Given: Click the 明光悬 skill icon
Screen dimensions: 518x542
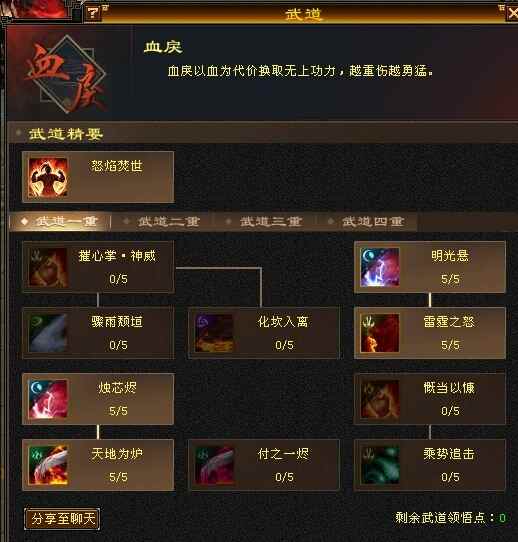Looking at the screenshot, I should pos(380,267).
